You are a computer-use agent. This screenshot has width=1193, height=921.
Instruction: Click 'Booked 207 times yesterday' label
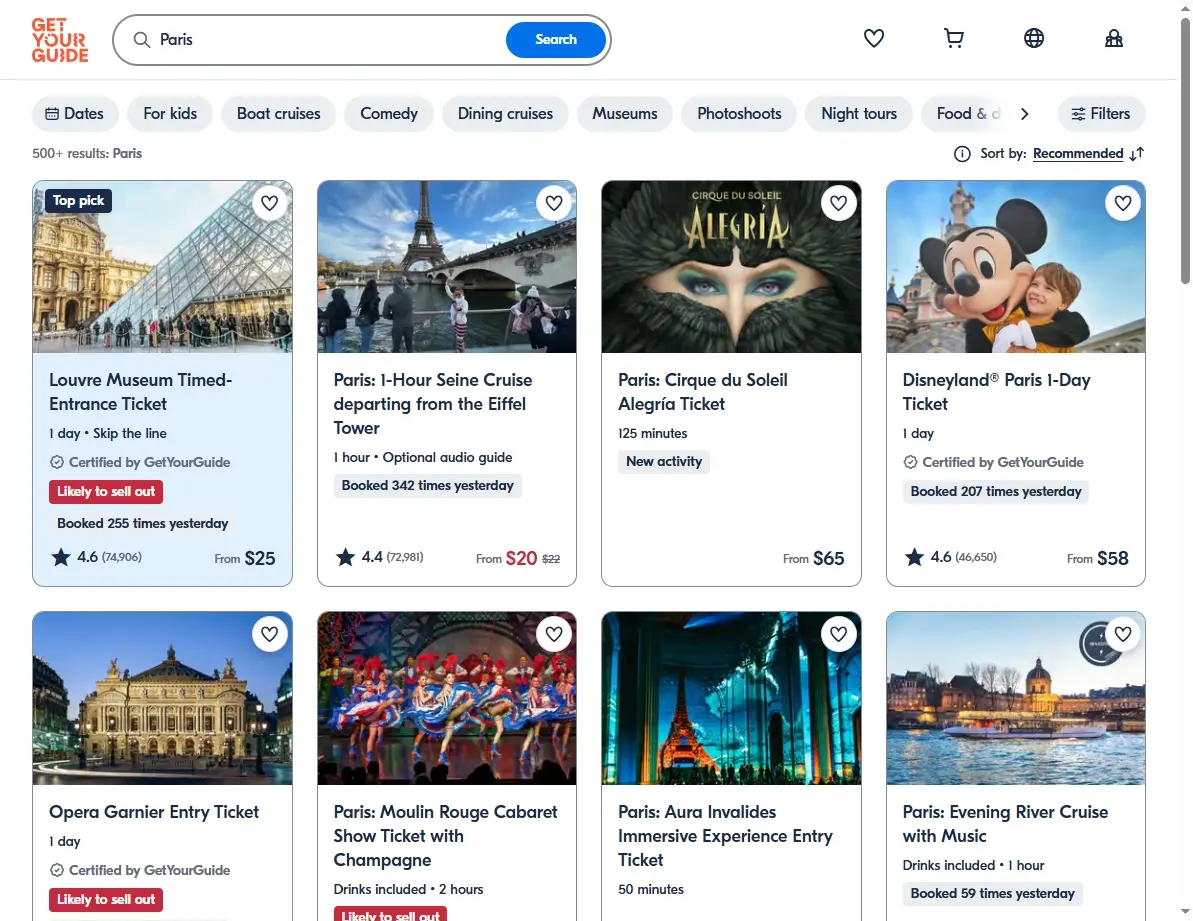click(996, 491)
